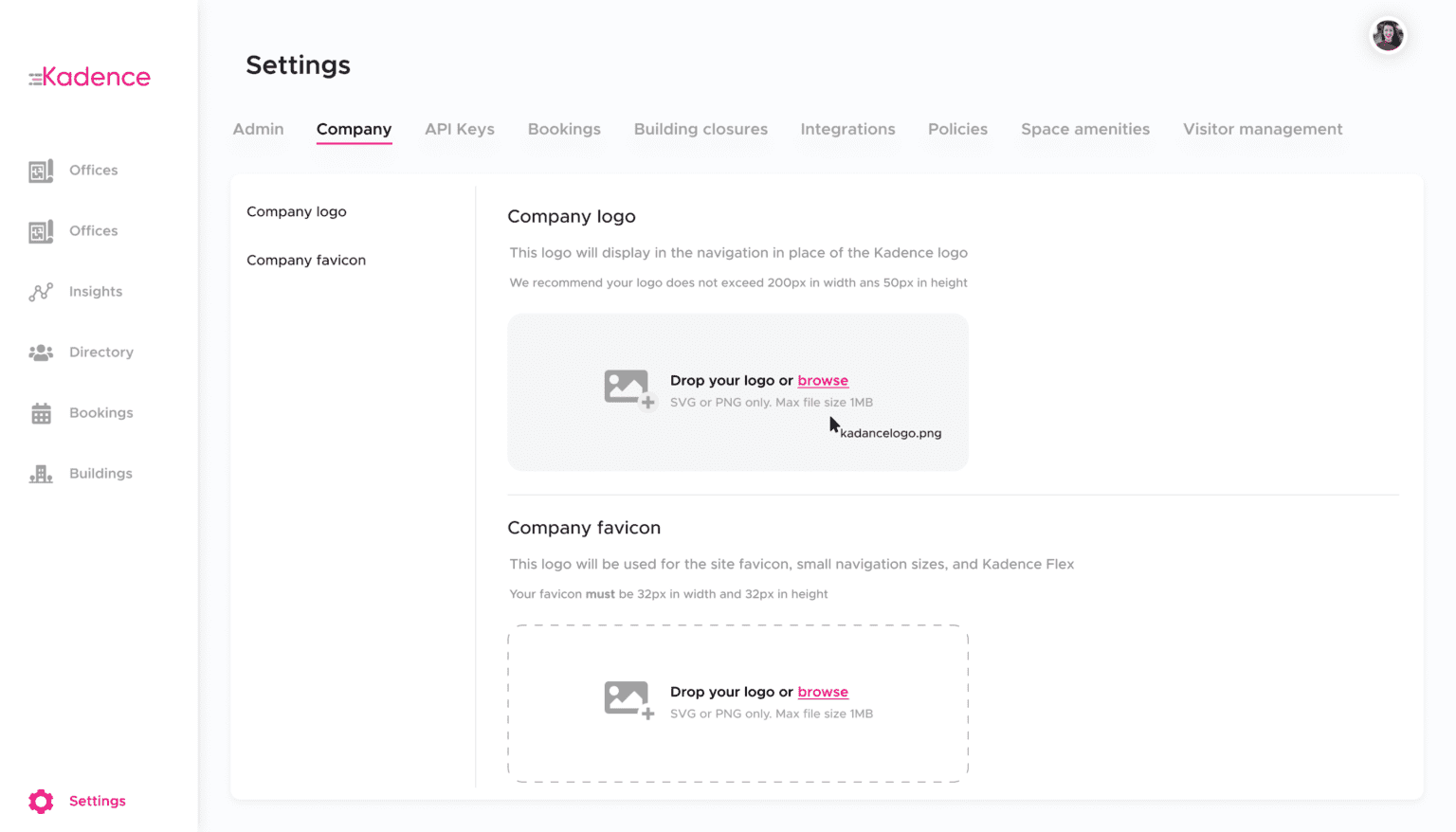This screenshot has height=832, width=1456.
Task: Switch to the Admin tab
Action: (x=258, y=129)
